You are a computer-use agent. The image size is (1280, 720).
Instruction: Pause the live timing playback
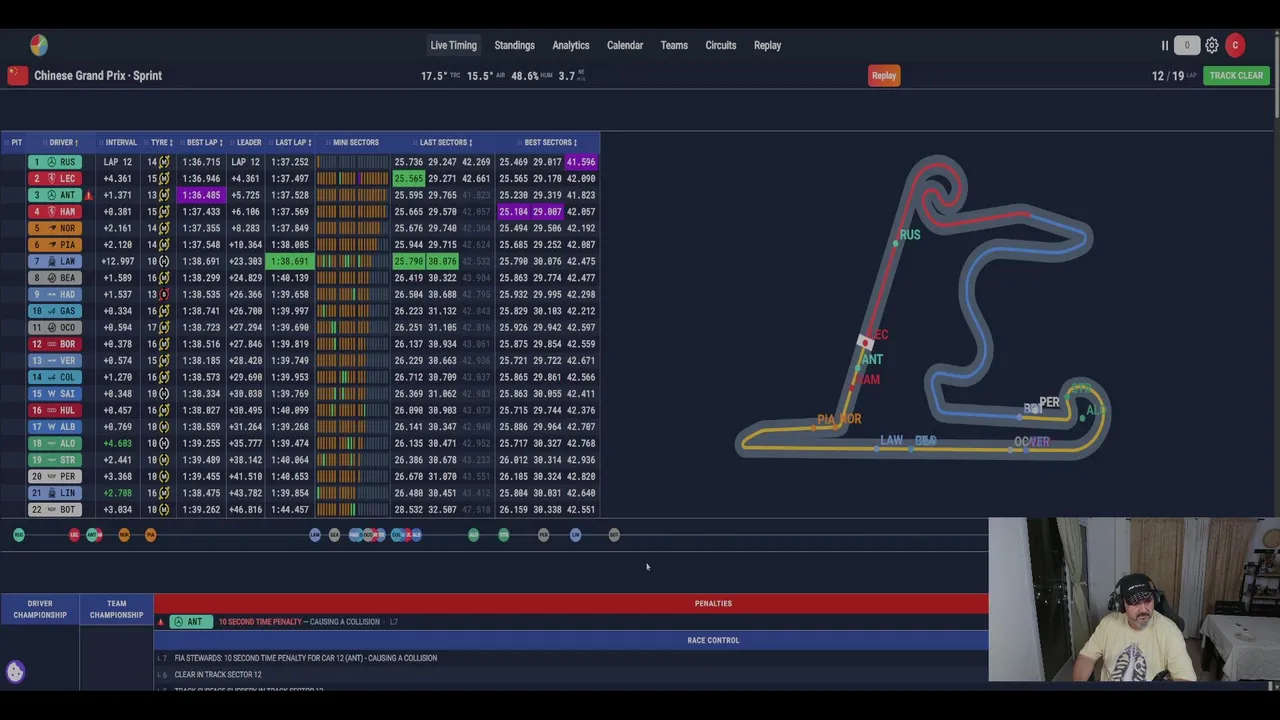click(x=1165, y=45)
